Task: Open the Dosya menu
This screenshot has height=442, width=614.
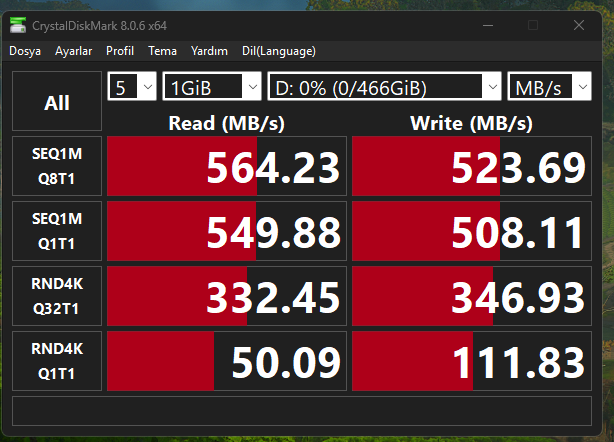Action: (25, 51)
